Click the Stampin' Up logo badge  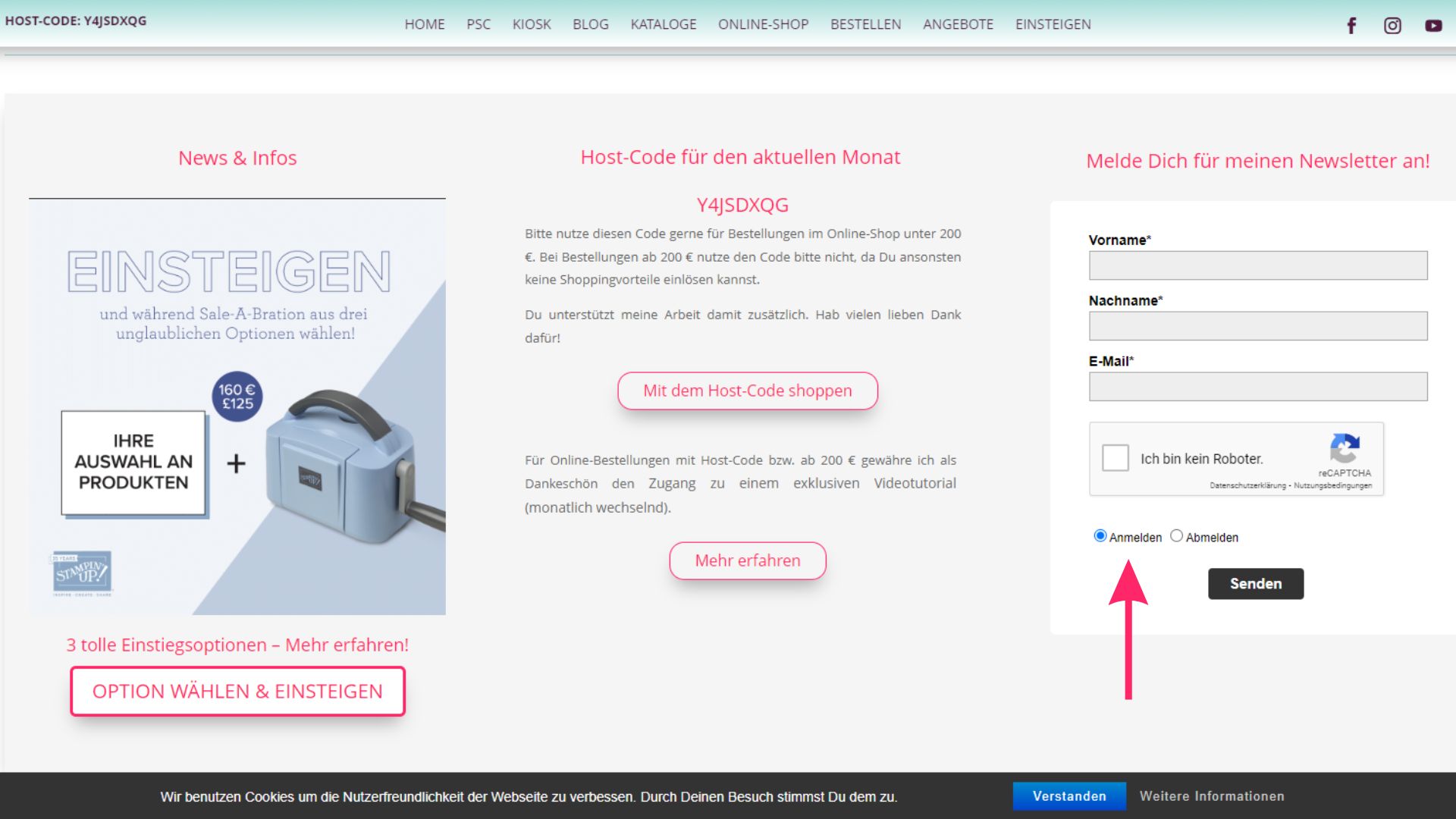82,573
